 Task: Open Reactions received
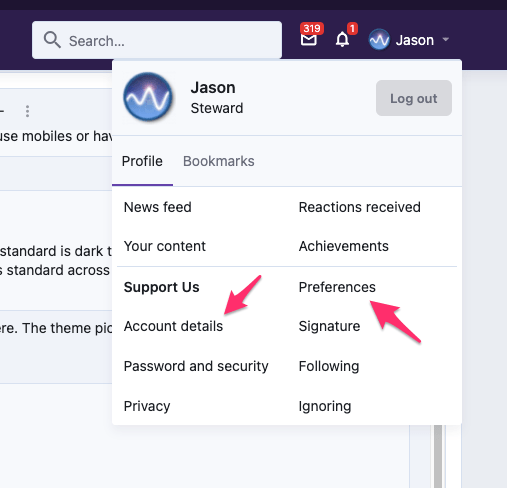(x=359, y=207)
